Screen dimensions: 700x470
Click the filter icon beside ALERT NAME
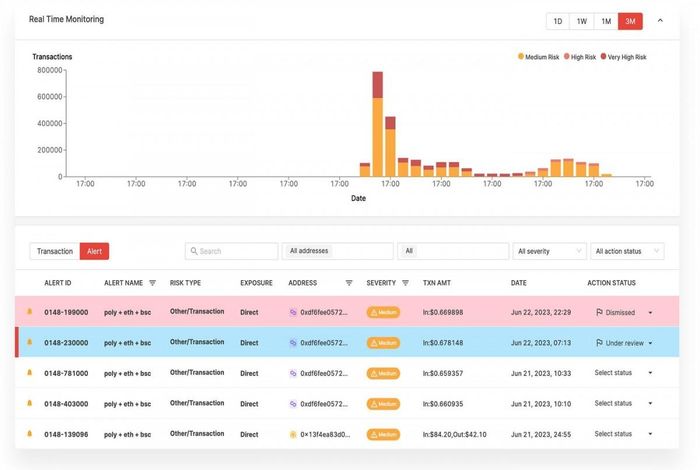pyautogui.click(x=152, y=283)
